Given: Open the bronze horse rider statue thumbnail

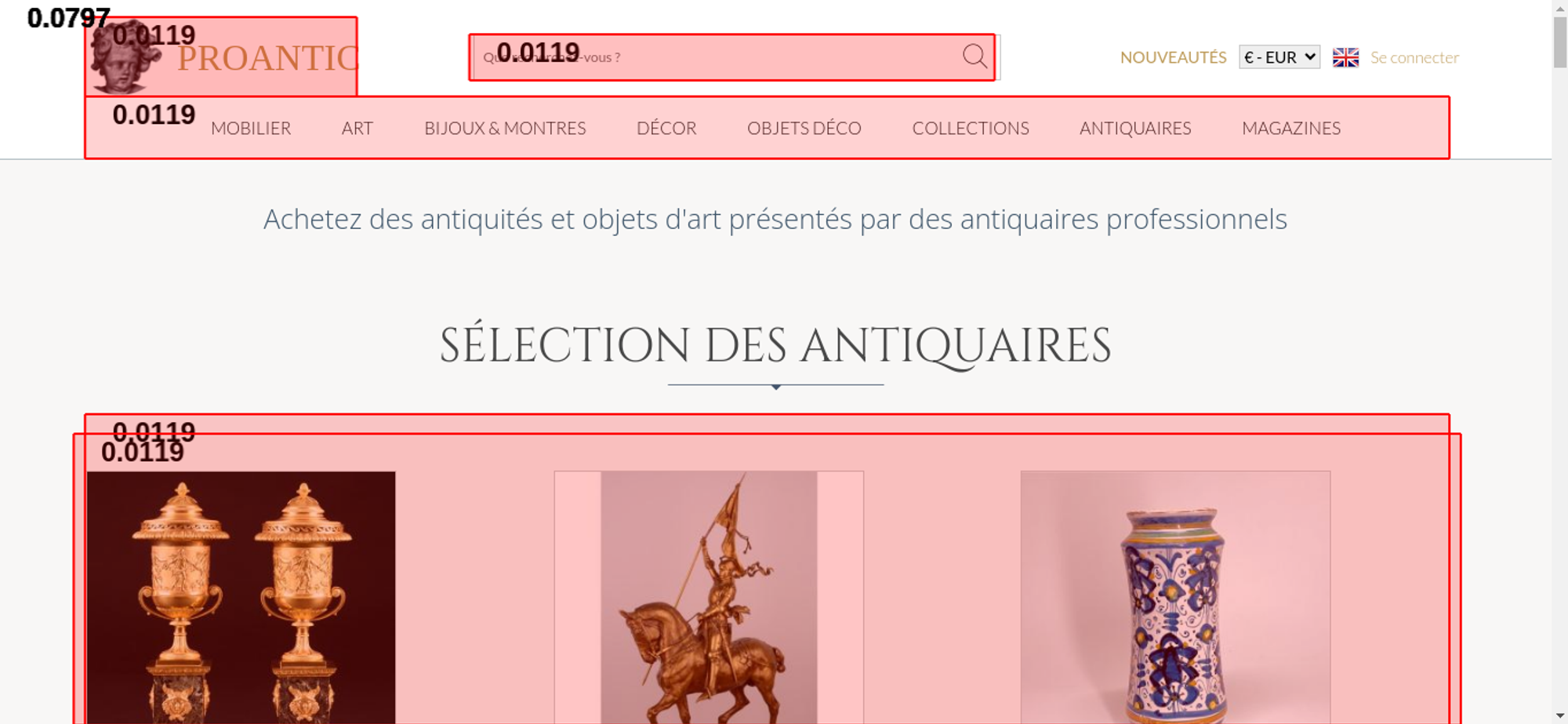Looking at the screenshot, I should (709, 598).
